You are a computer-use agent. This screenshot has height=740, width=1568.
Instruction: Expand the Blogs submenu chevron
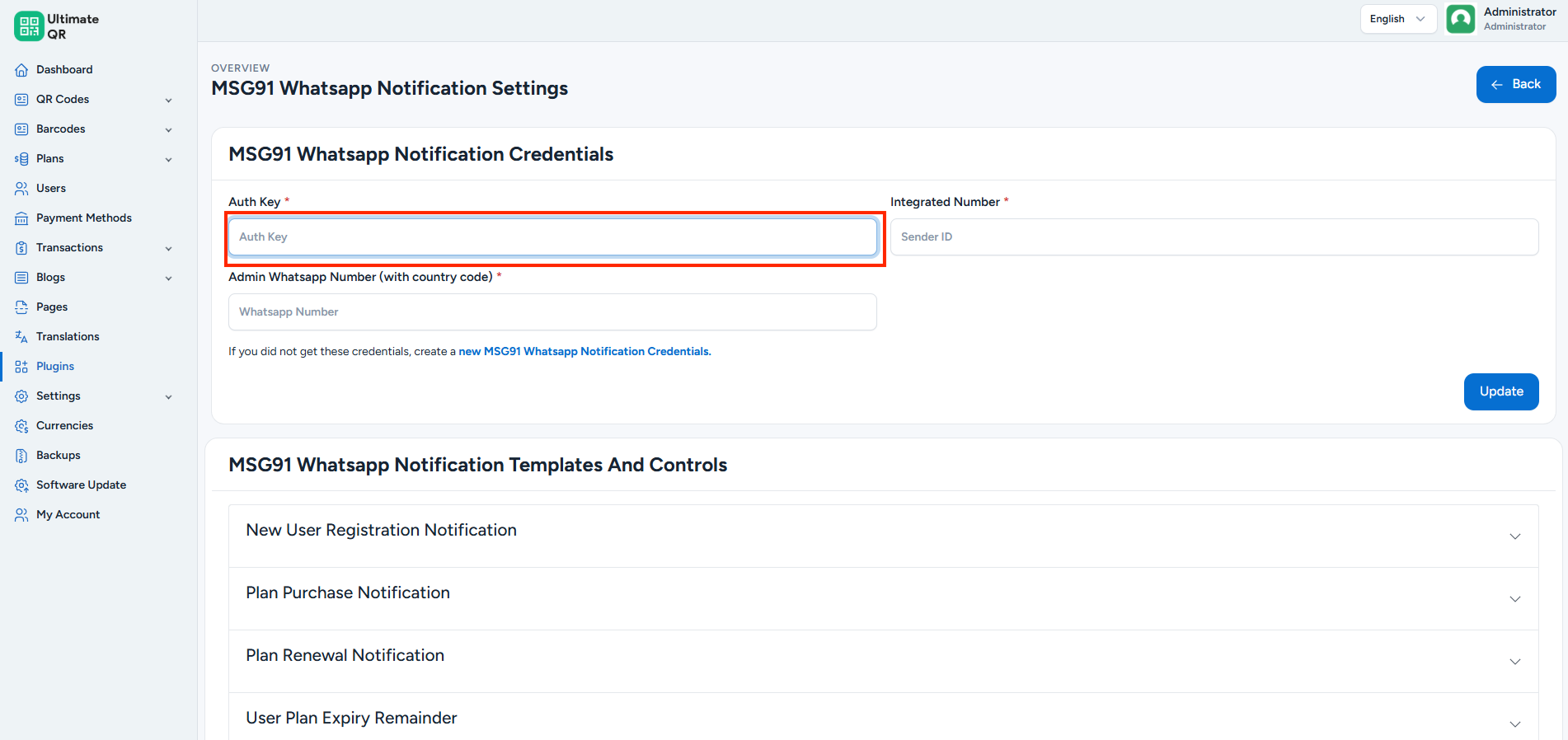168,279
